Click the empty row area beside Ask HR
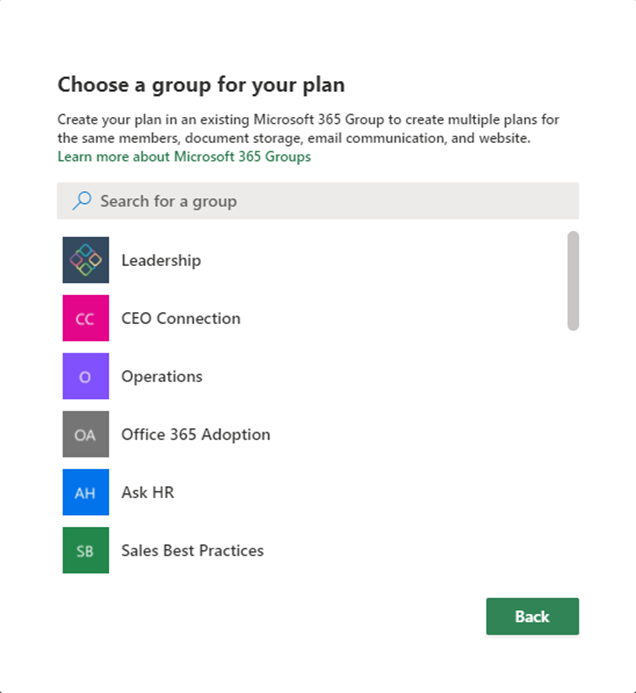The height and width of the screenshot is (693, 636). pos(369,492)
